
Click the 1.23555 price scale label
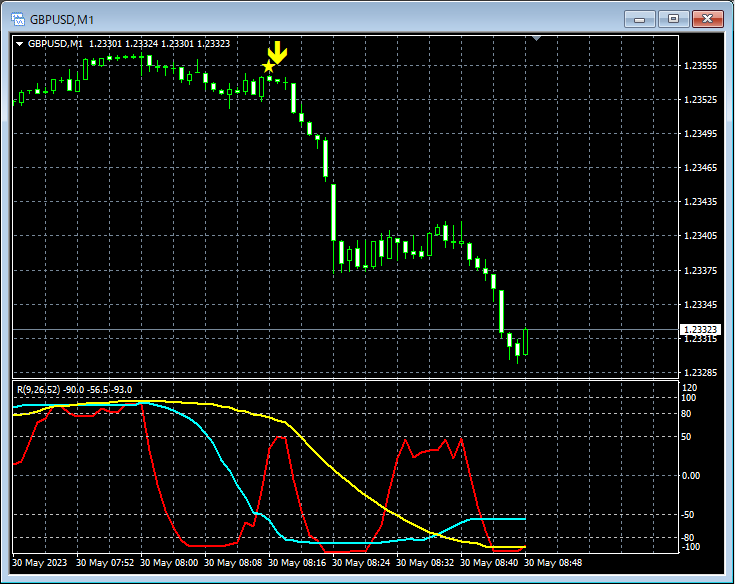click(700, 66)
